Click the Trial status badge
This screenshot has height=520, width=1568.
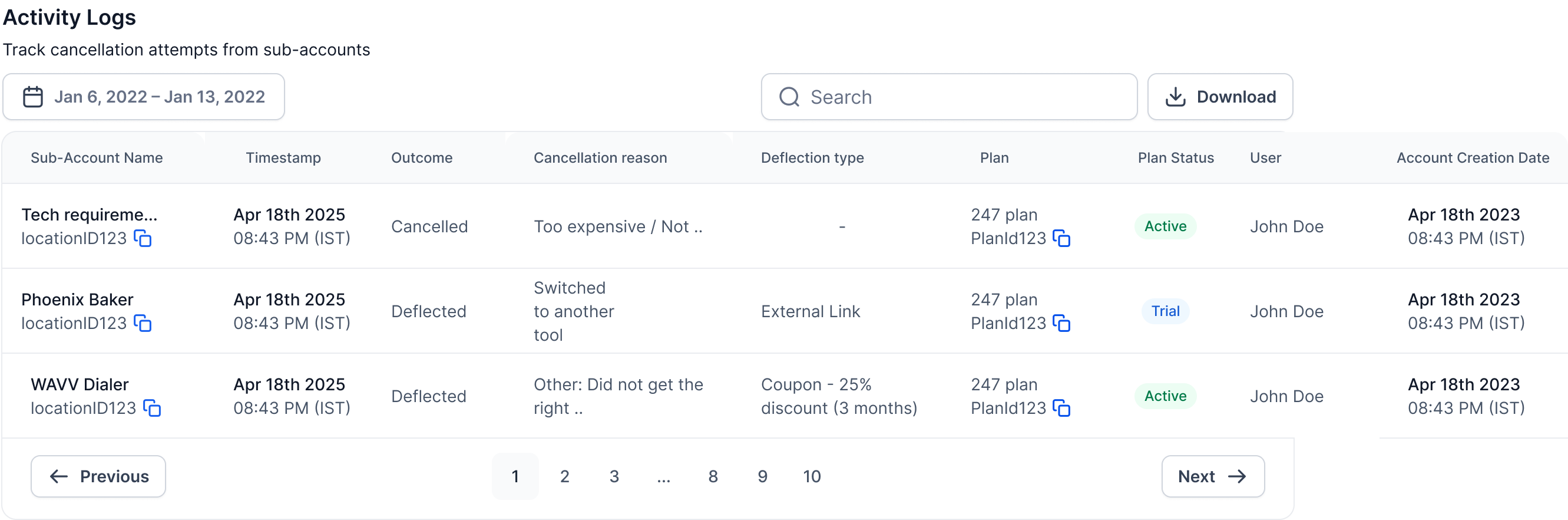pos(1165,311)
